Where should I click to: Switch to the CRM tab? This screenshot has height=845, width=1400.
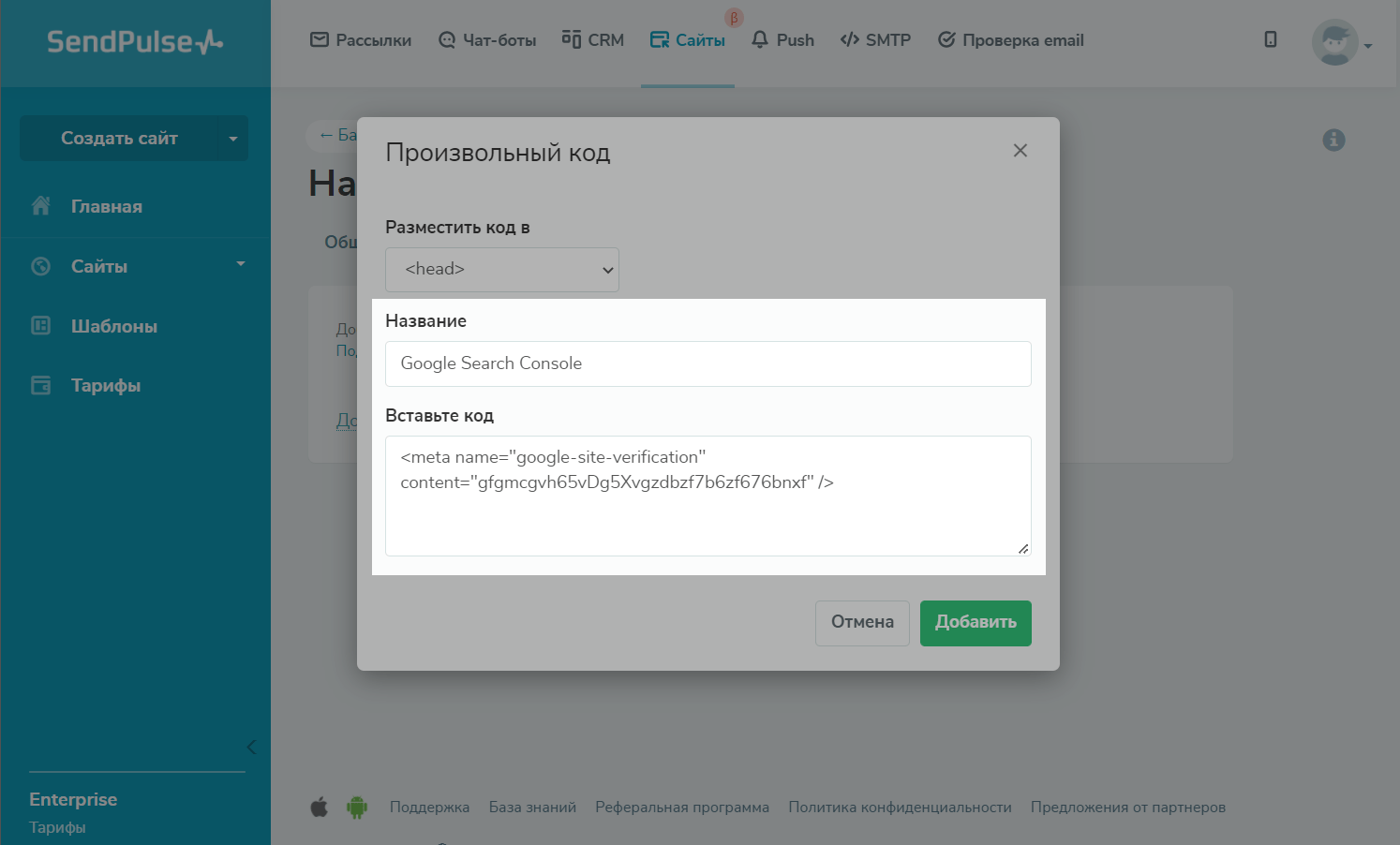(x=593, y=40)
